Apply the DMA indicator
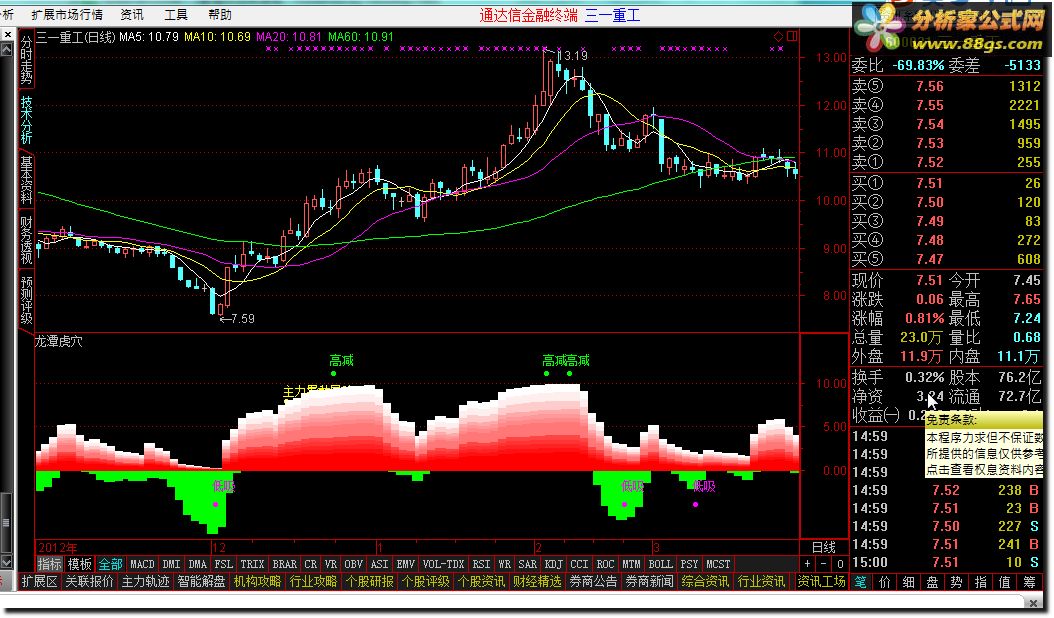 pyautogui.click(x=198, y=564)
